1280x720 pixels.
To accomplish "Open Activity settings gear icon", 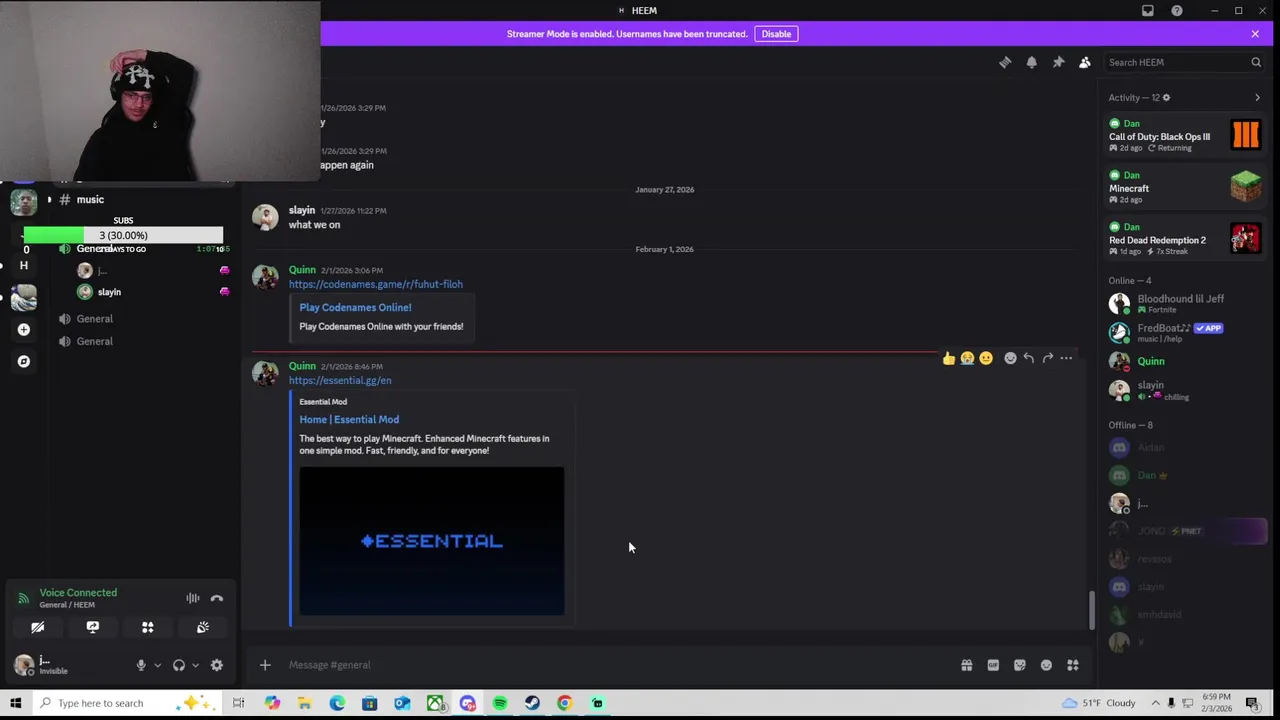I will (x=1166, y=98).
